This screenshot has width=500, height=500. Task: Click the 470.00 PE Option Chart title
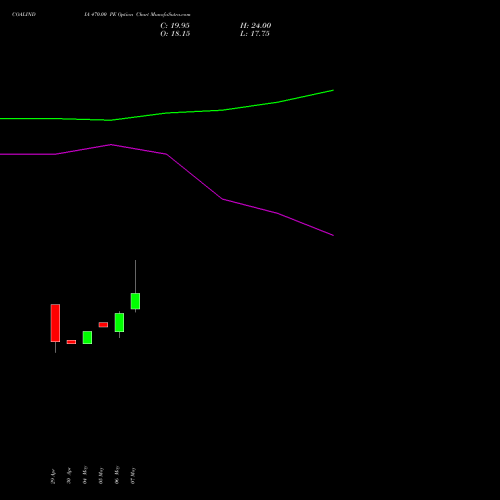click(x=137, y=15)
